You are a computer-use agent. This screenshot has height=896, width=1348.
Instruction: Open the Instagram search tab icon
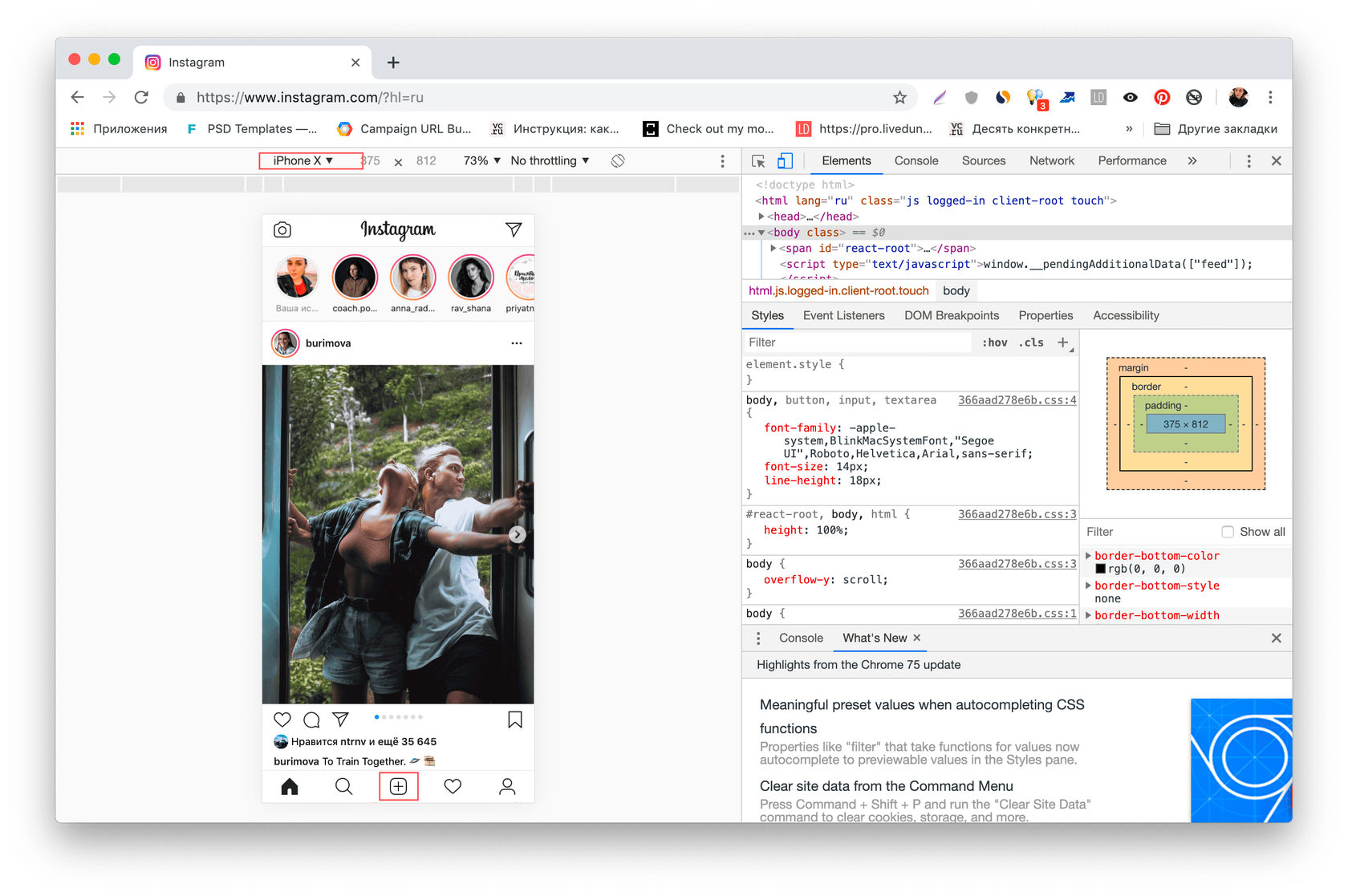tap(343, 786)
